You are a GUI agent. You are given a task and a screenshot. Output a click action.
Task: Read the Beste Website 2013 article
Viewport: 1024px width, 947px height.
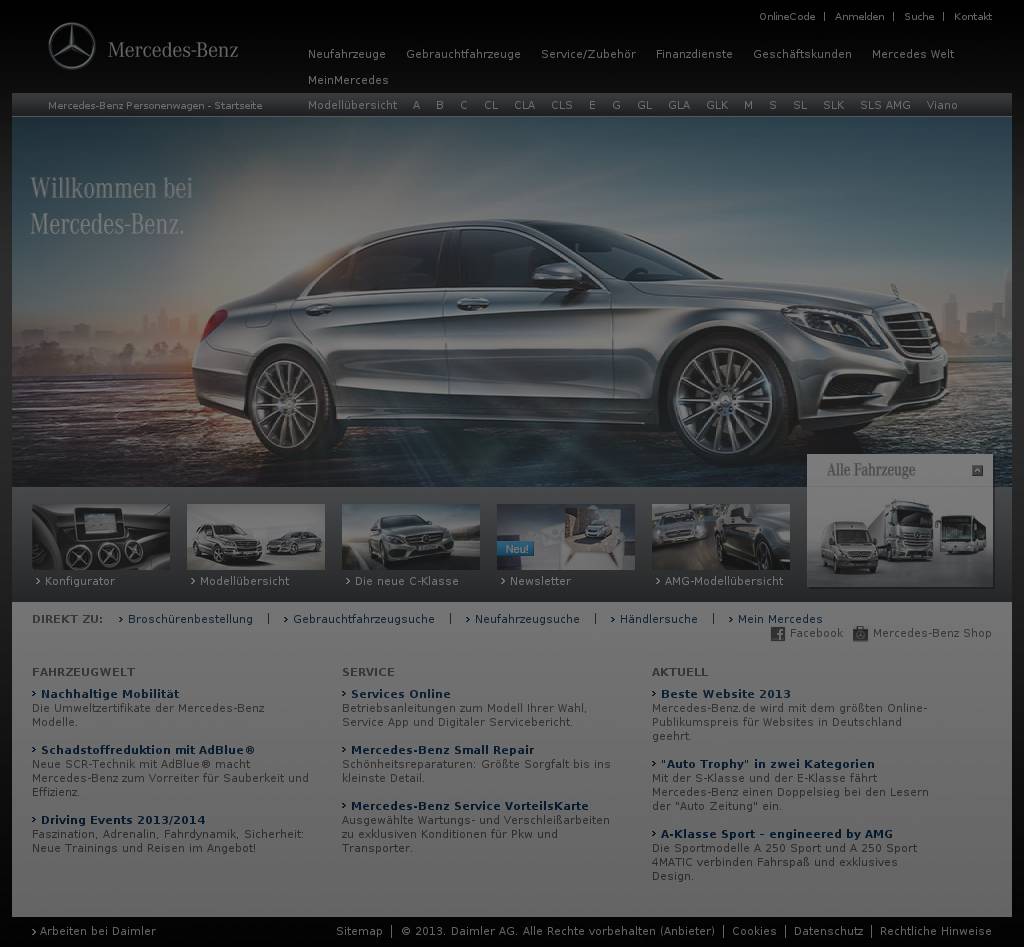pos(725,694)
